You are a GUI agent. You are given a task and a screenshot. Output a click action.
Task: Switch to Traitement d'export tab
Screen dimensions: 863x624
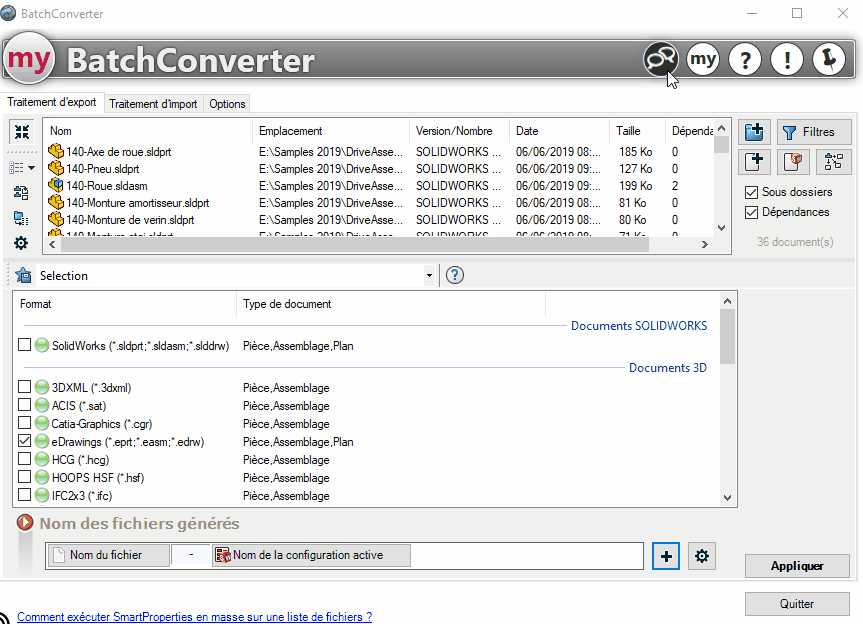click(52, 102)
